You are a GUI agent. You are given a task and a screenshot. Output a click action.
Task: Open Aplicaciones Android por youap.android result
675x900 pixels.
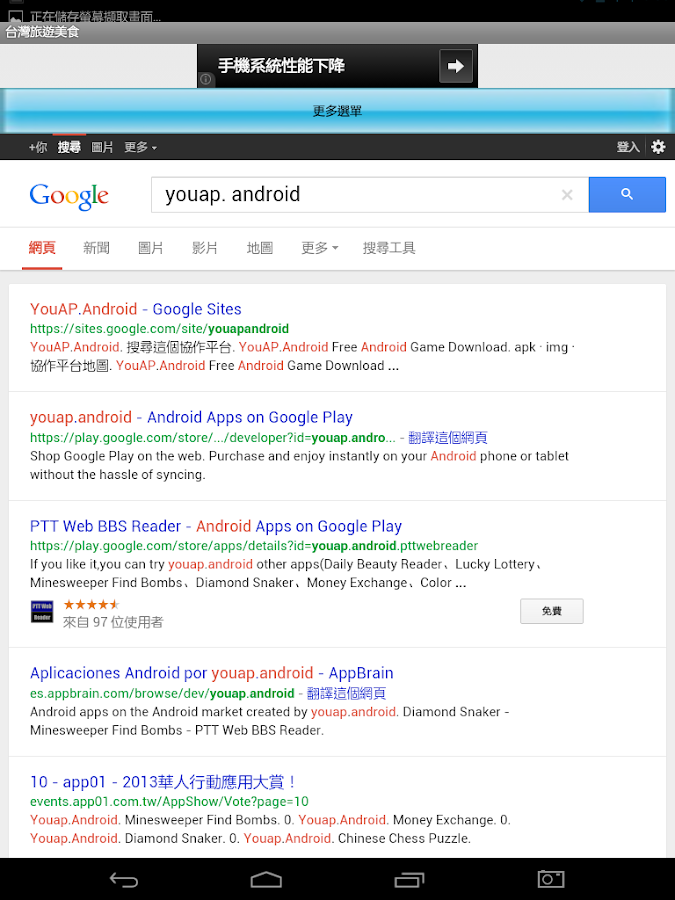point(211,673)
